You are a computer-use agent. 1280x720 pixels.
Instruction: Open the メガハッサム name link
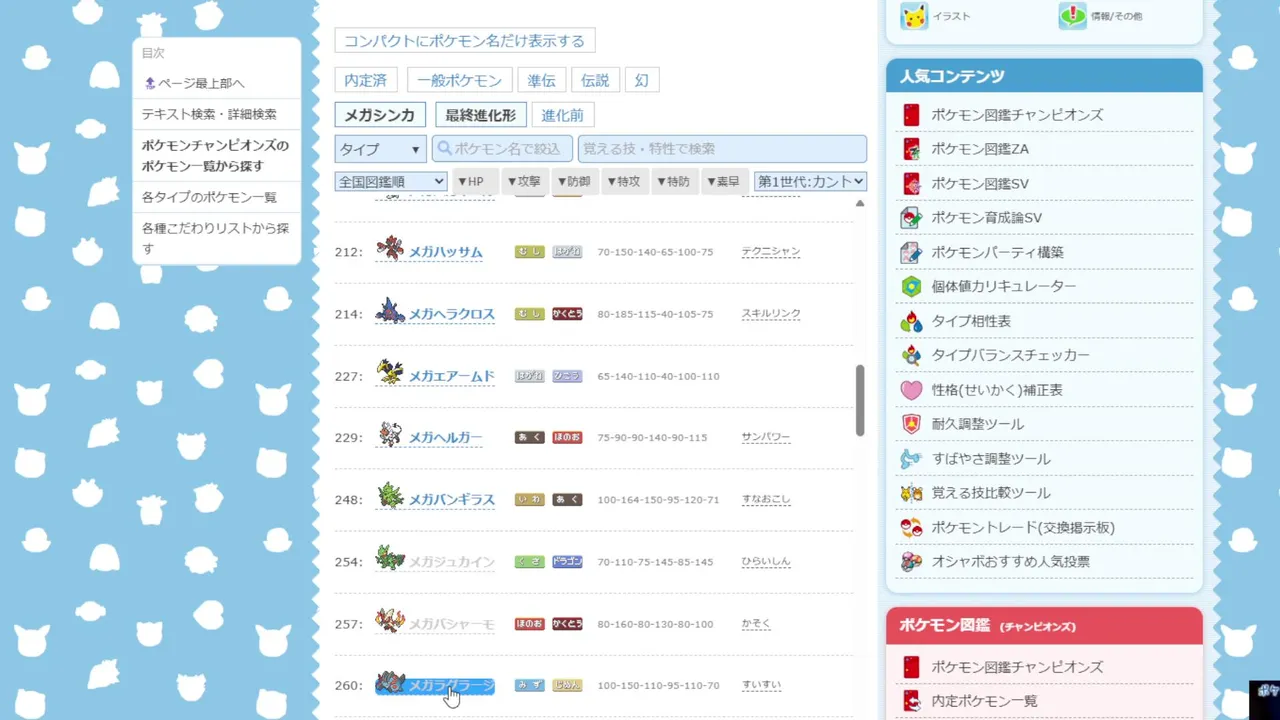coord(446,252)
